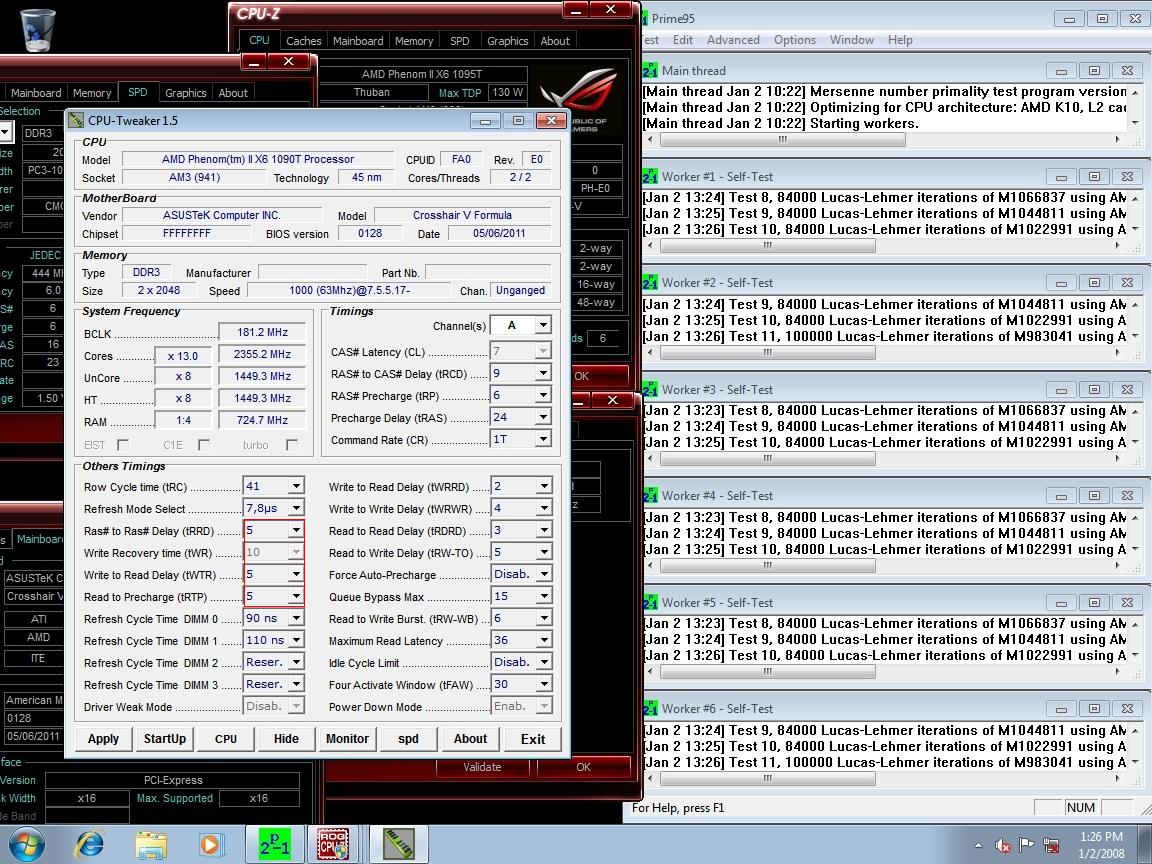Screen dimensions: 1152x864
Task: Toggle the C1E checkbox
Action: tap(204, 445)
